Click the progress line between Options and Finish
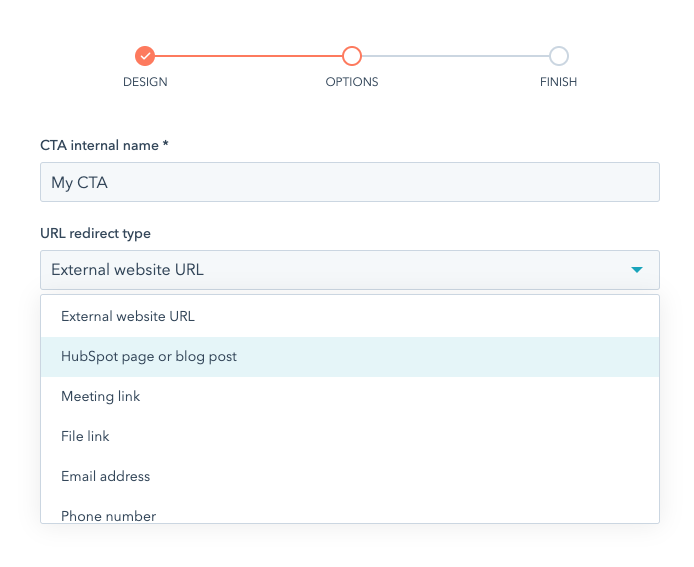 (455, 56)
